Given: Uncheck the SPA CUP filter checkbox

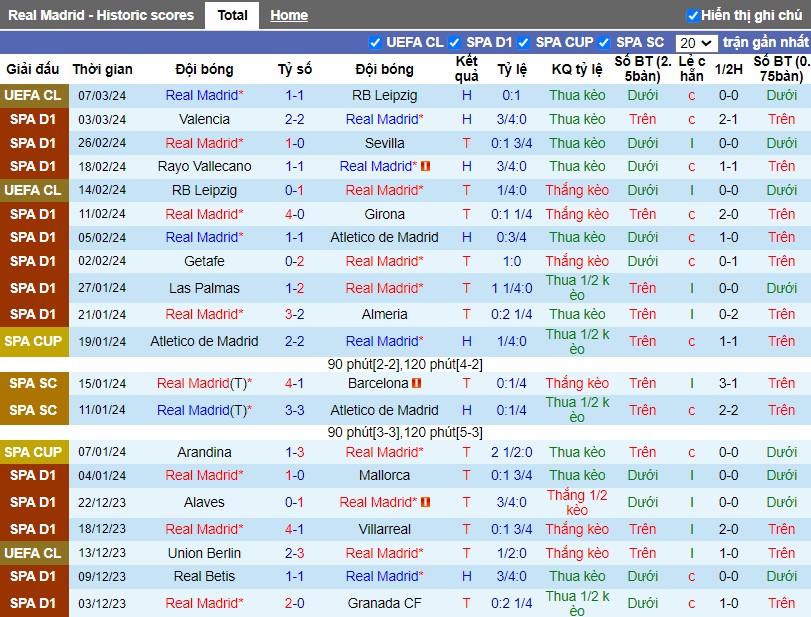Looking at the screenshot, I should point(523,42).
